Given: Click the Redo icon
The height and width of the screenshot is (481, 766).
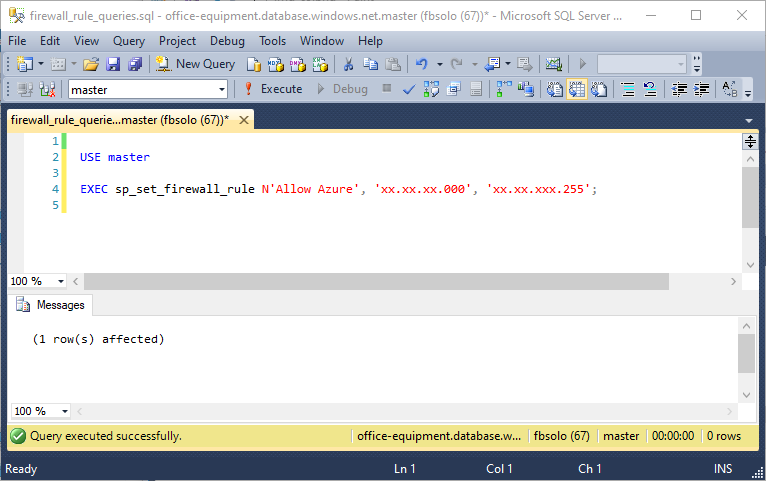Looking at the screenshot, I should [x=457, y=64].
